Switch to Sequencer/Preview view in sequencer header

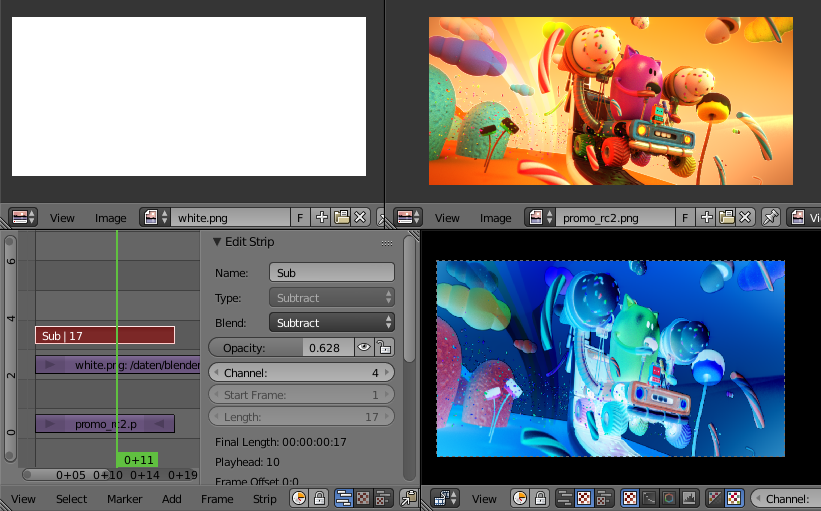[x=383, y=498]
